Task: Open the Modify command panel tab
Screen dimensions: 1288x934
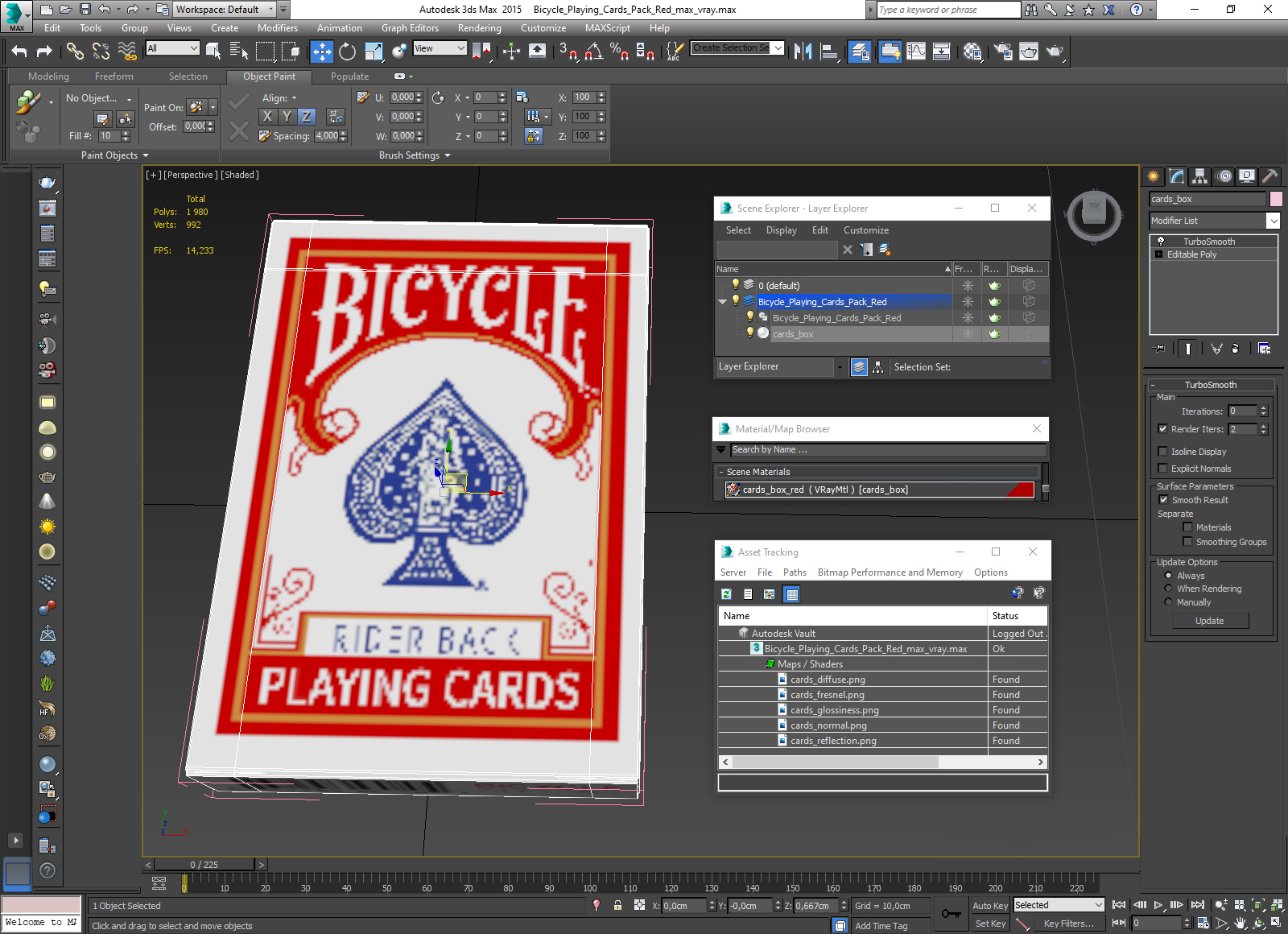Action: [1177, 176]
